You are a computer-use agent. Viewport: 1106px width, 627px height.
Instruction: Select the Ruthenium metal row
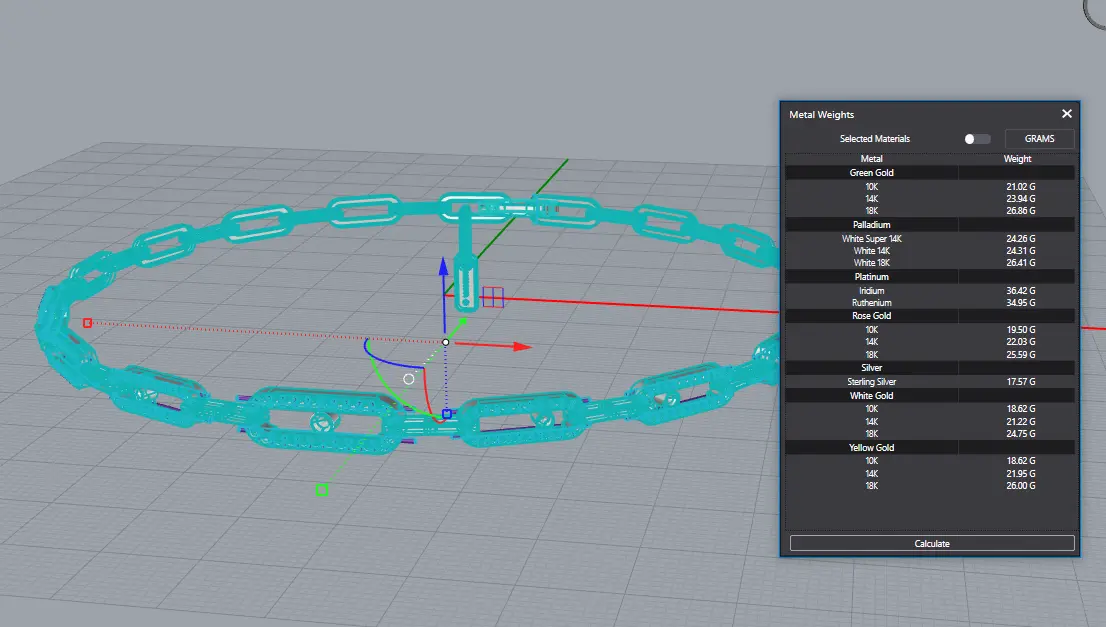[930, 303]
